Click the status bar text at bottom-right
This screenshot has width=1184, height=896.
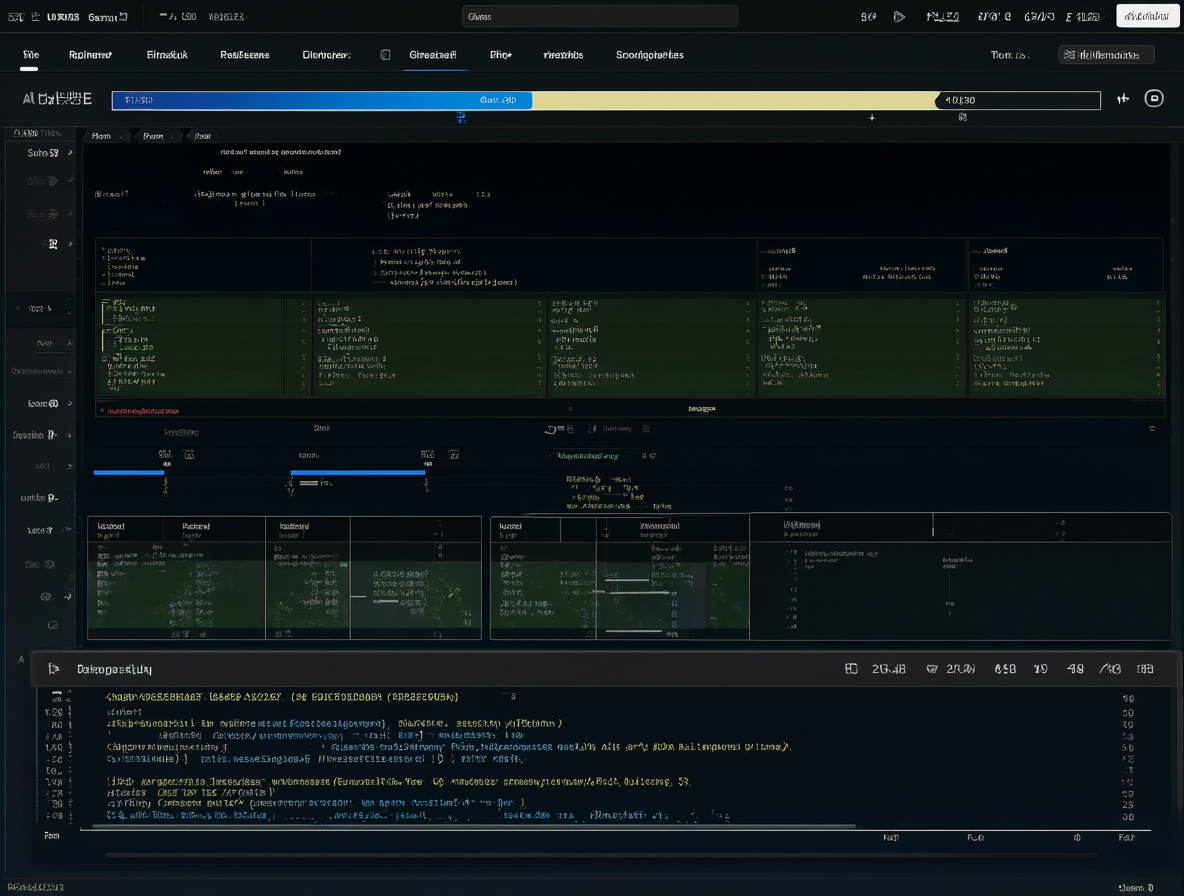tap(1136, 888)
